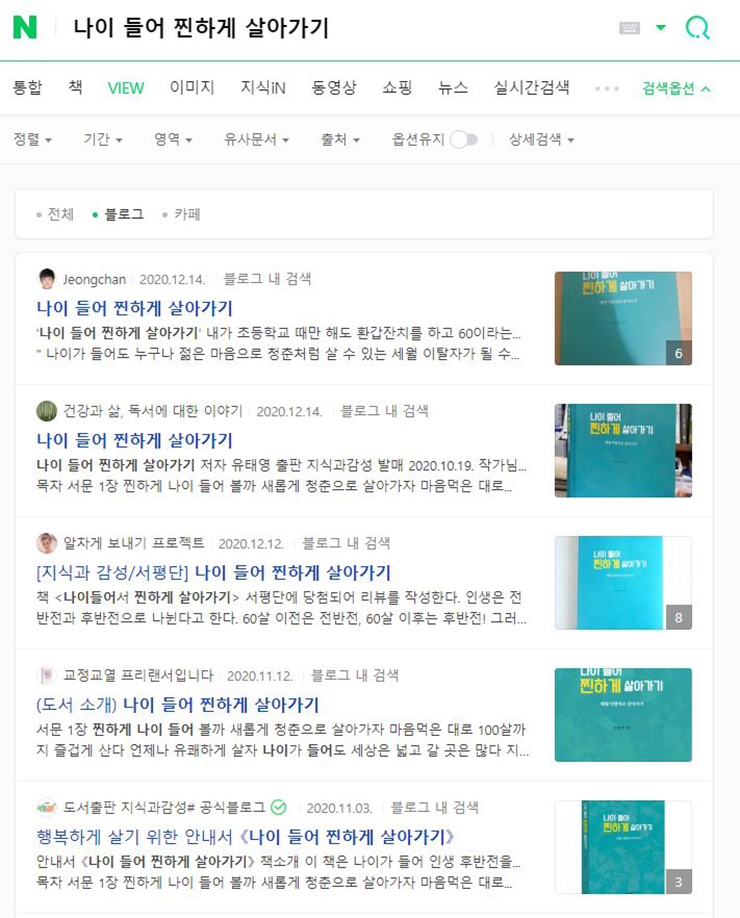Open the 행복하게 살기 위한 안내서 post link
The image size is (740, 918).
click(245, 837)
